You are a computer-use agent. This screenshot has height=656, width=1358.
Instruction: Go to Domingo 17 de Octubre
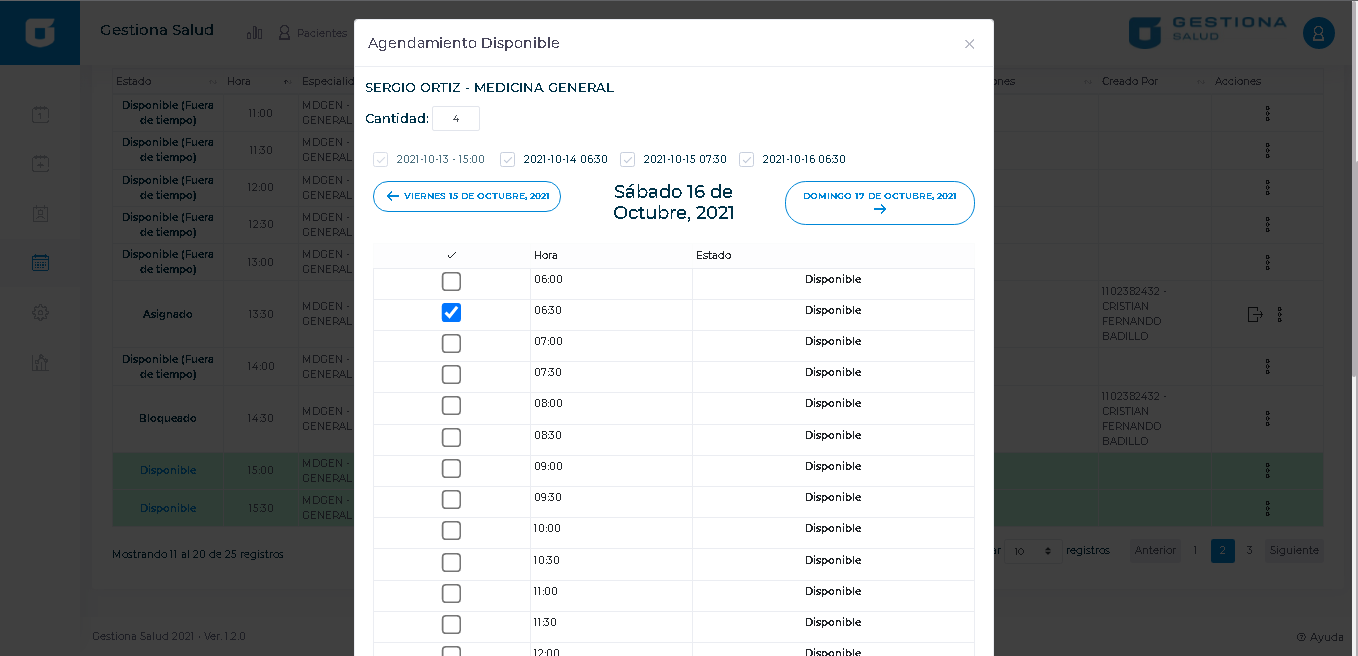[879, 203]
